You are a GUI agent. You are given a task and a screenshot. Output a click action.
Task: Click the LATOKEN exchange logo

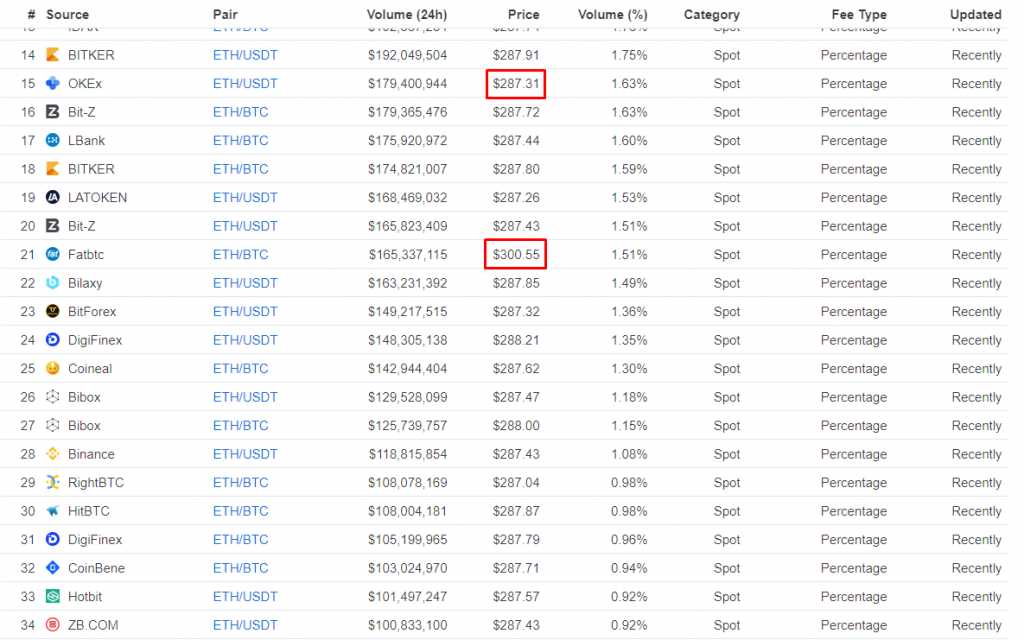(53, 197)
